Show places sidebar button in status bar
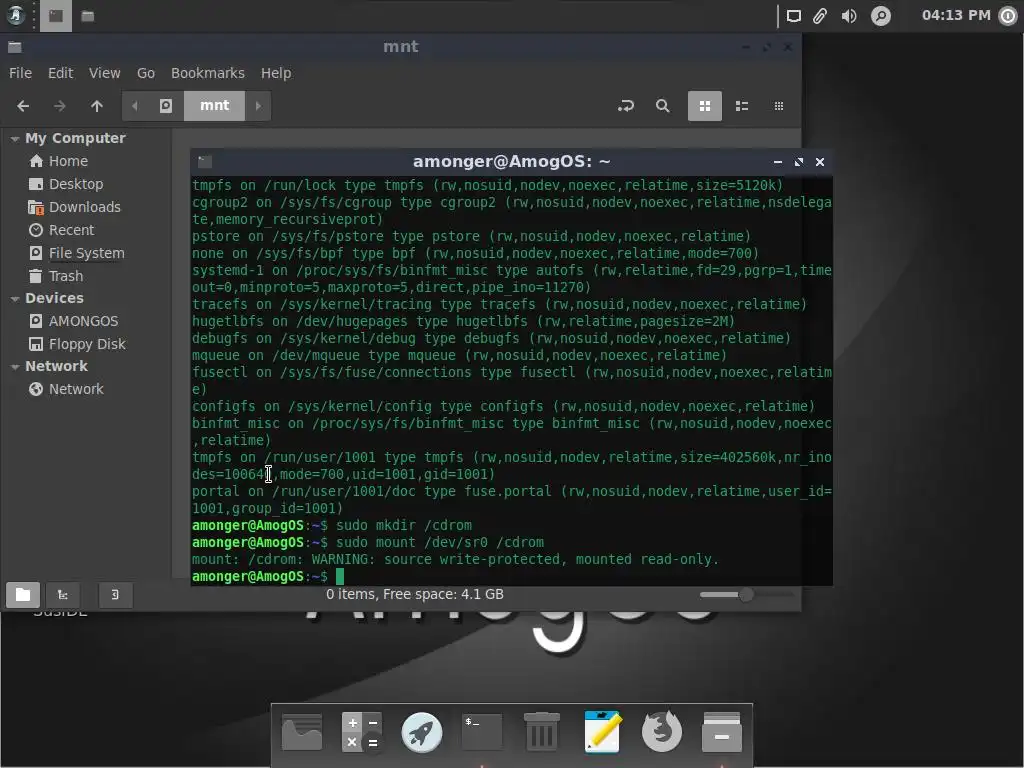 pyautogui.click(x=23, y=594)
